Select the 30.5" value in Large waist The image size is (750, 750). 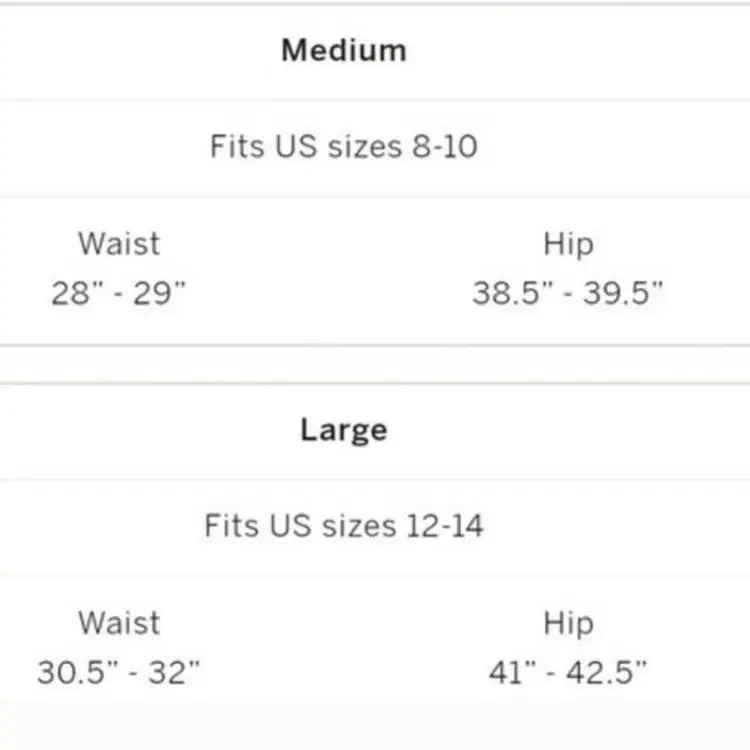(76, 672)
